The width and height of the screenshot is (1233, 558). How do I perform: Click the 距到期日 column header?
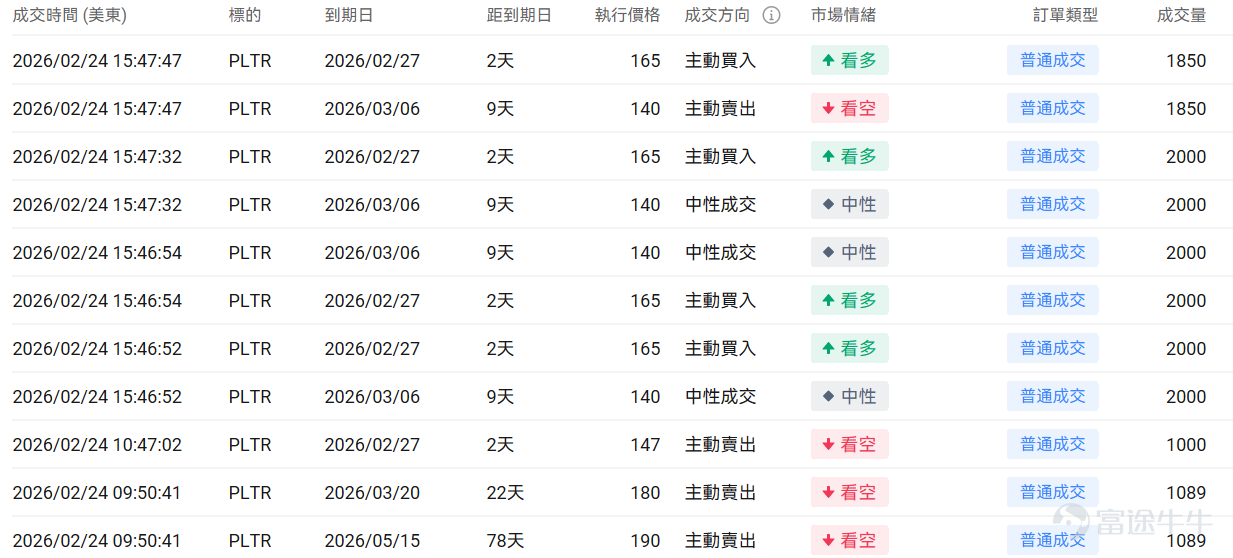point(519,15)
